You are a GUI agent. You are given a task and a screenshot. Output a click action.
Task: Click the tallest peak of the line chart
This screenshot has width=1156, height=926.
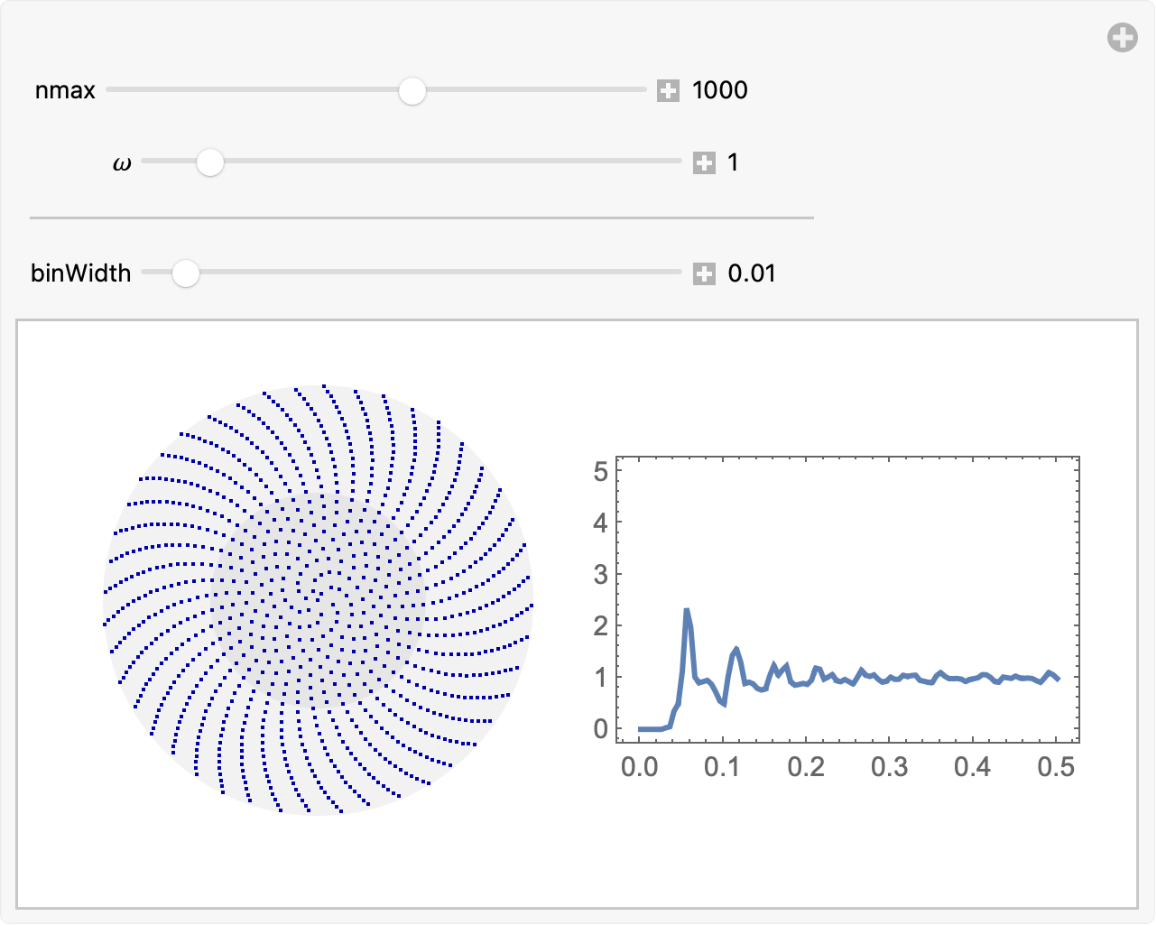click(x=687, y=610)
